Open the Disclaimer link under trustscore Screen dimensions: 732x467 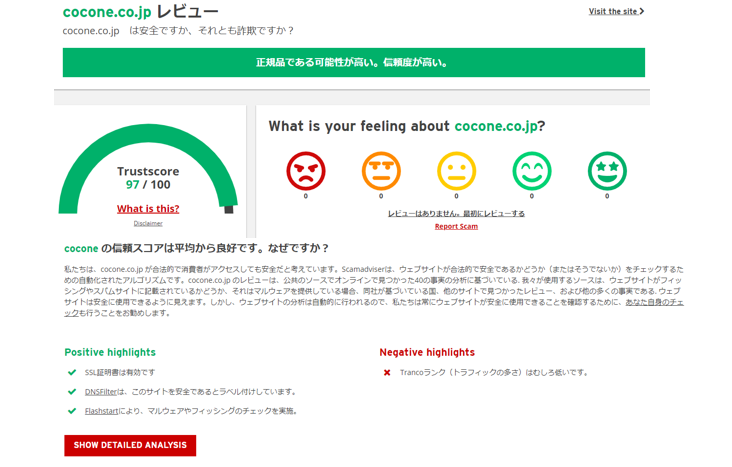point(148,223)
